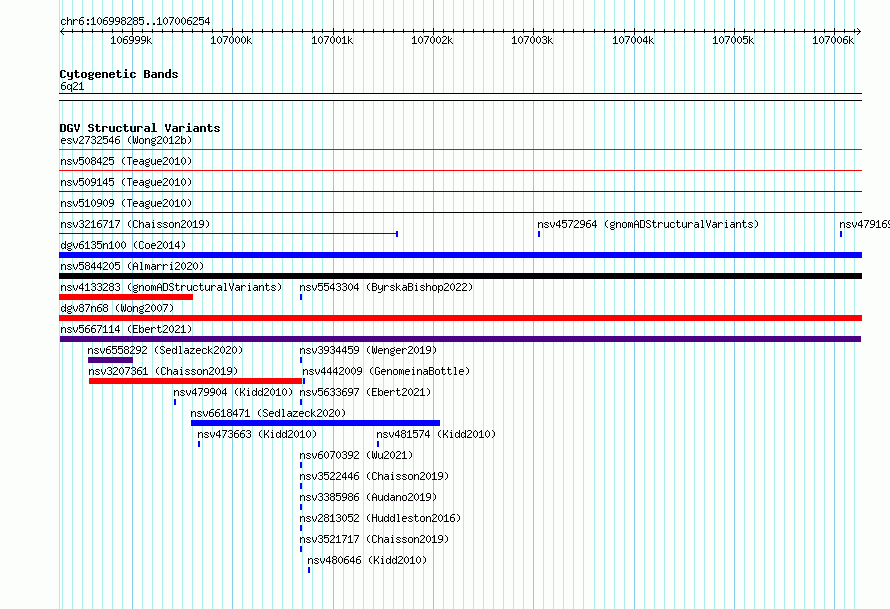Screen dimensions: 890x609
Task: Click nsv5667114 (Ebert2021) label
Action: (126, 329)
